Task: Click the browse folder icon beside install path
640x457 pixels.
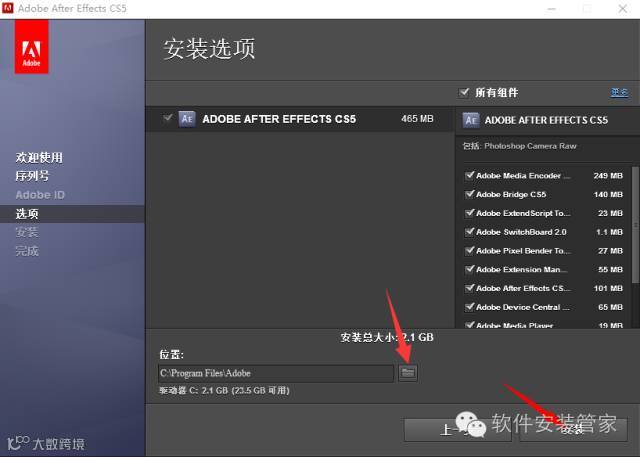Action: 408,373
